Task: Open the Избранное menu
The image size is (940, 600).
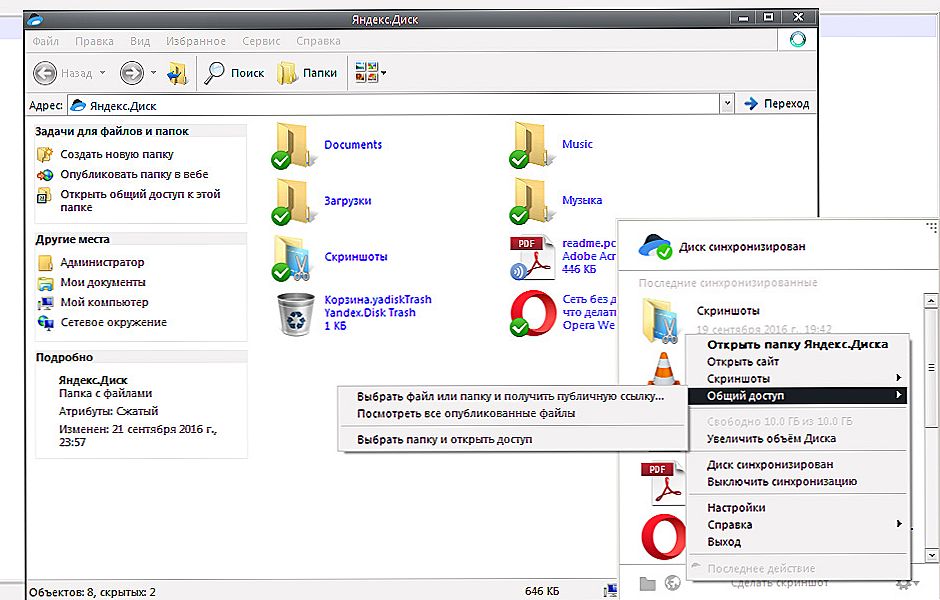Action: coord(196,41)
